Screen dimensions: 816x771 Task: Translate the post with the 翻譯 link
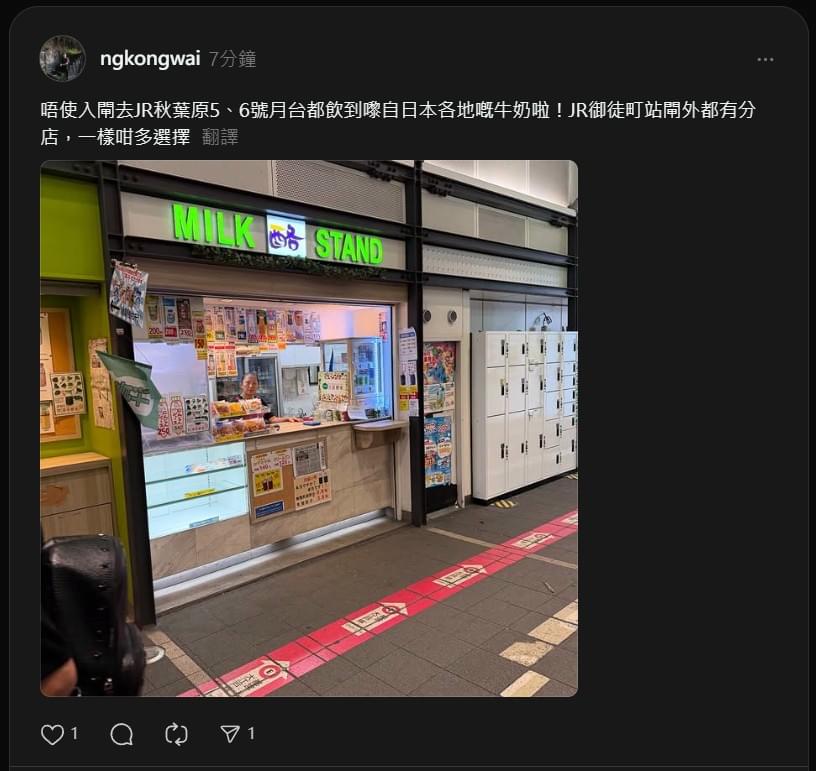point(220,137)
